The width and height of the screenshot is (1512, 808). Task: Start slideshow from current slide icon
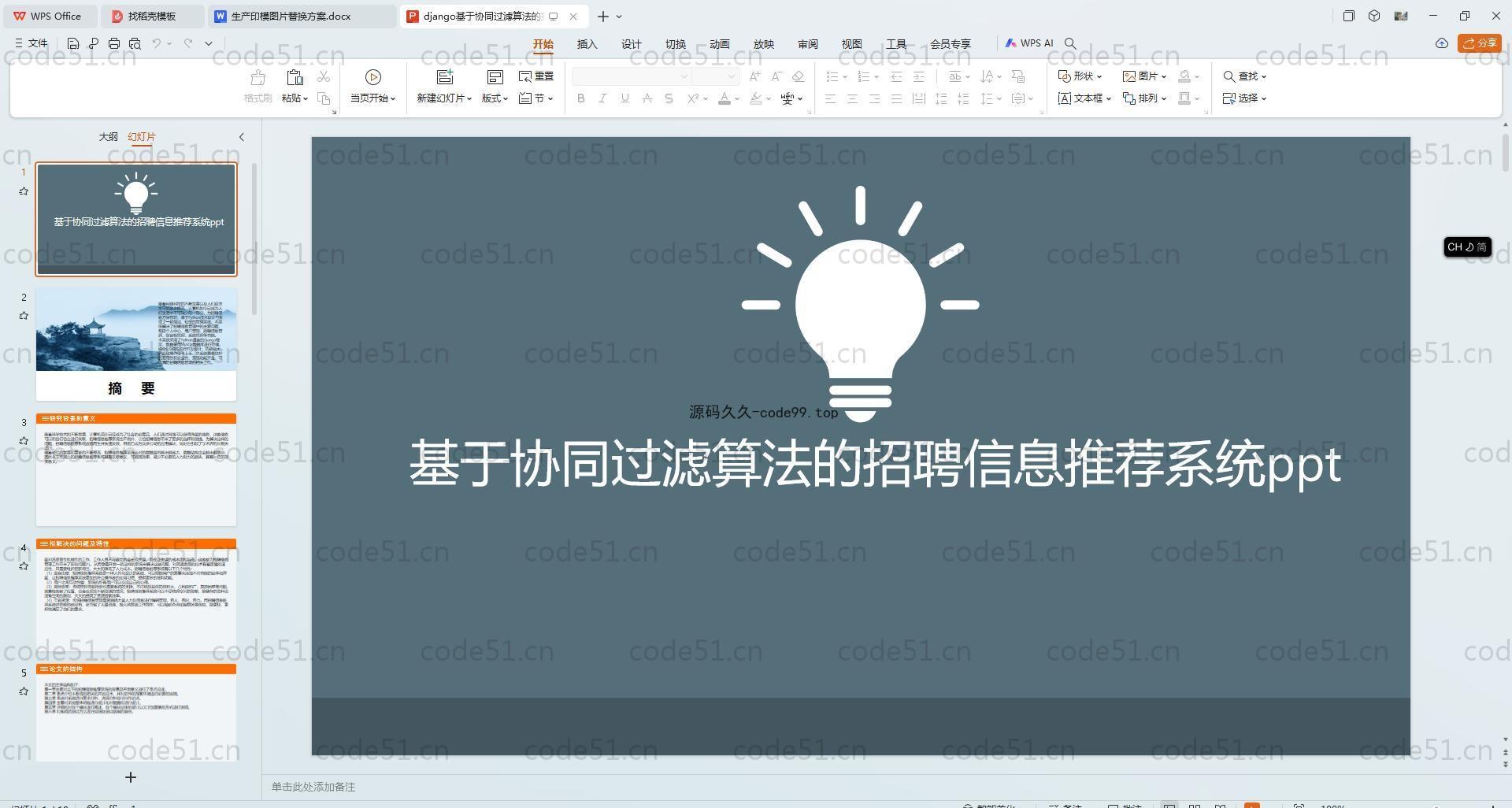373,77
